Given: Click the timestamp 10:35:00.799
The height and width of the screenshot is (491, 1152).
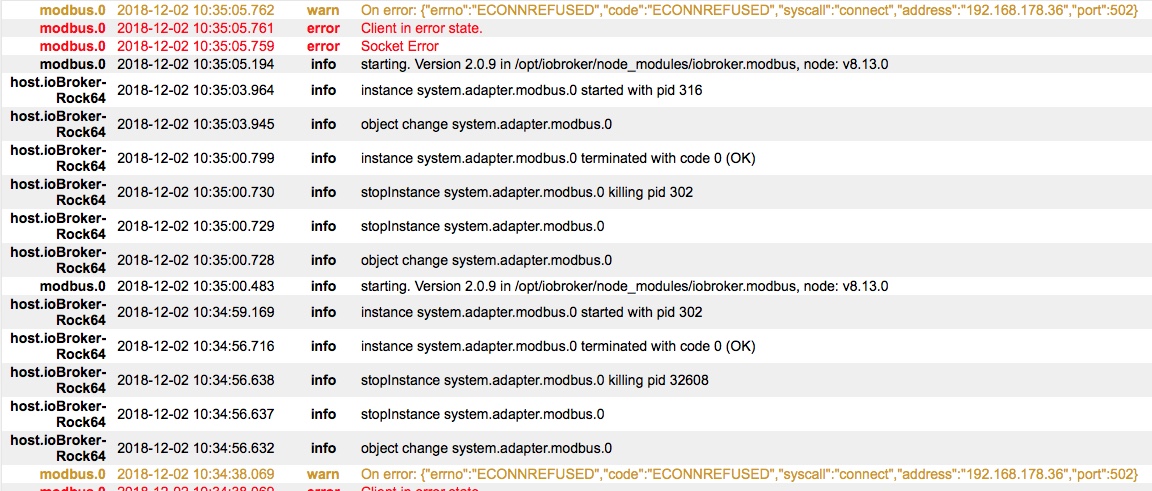Looking at the screenshot, I should 195,158.
